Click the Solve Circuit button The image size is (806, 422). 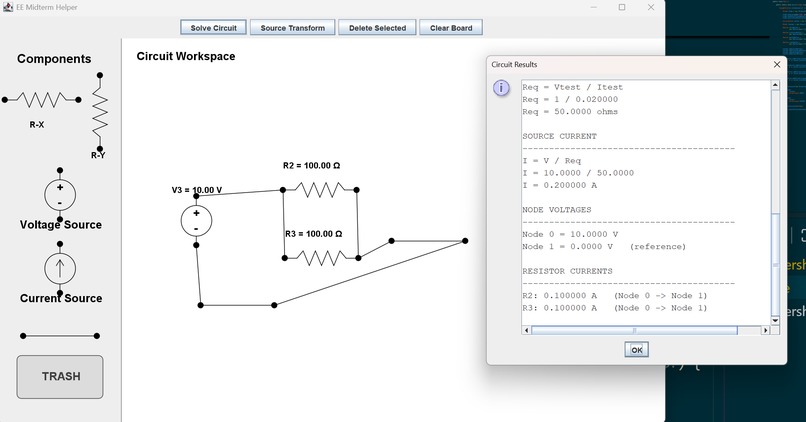(x=213, y=28)
